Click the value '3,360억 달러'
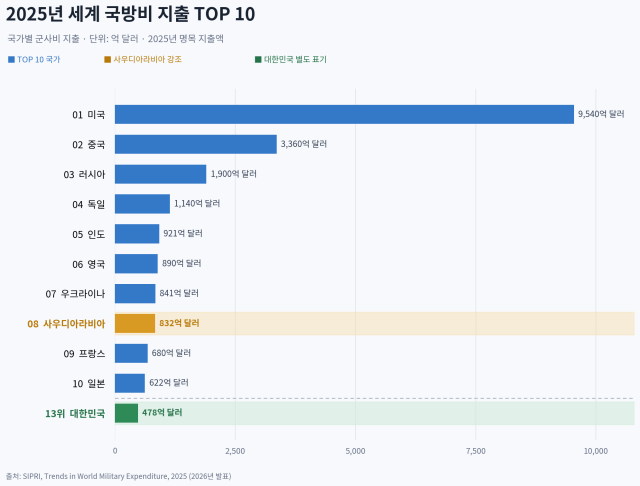This screenshot has width=640, height=486. point(304,144)
